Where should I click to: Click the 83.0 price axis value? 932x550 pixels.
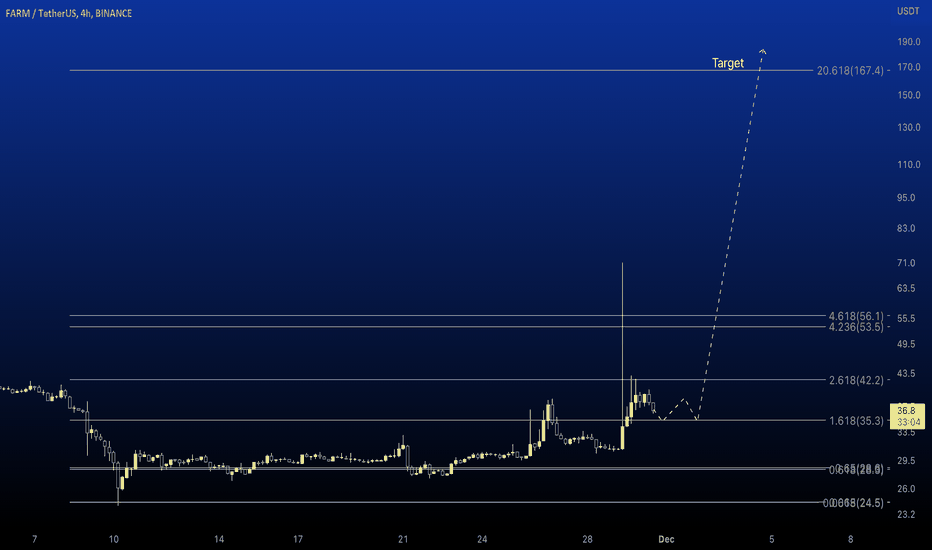coord(906,228)
